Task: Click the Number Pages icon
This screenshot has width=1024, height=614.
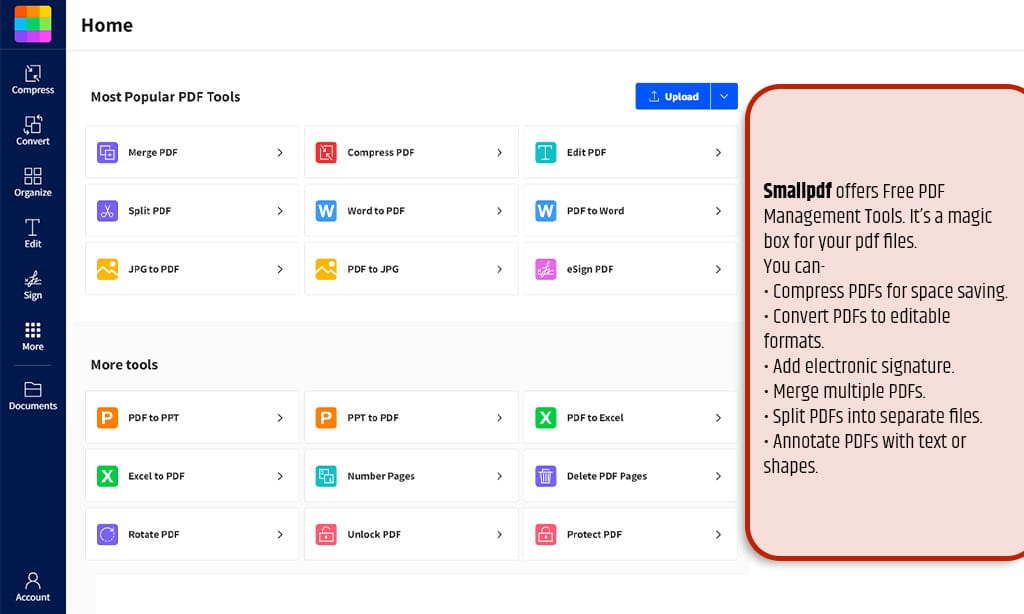Action: pos(326,476)
